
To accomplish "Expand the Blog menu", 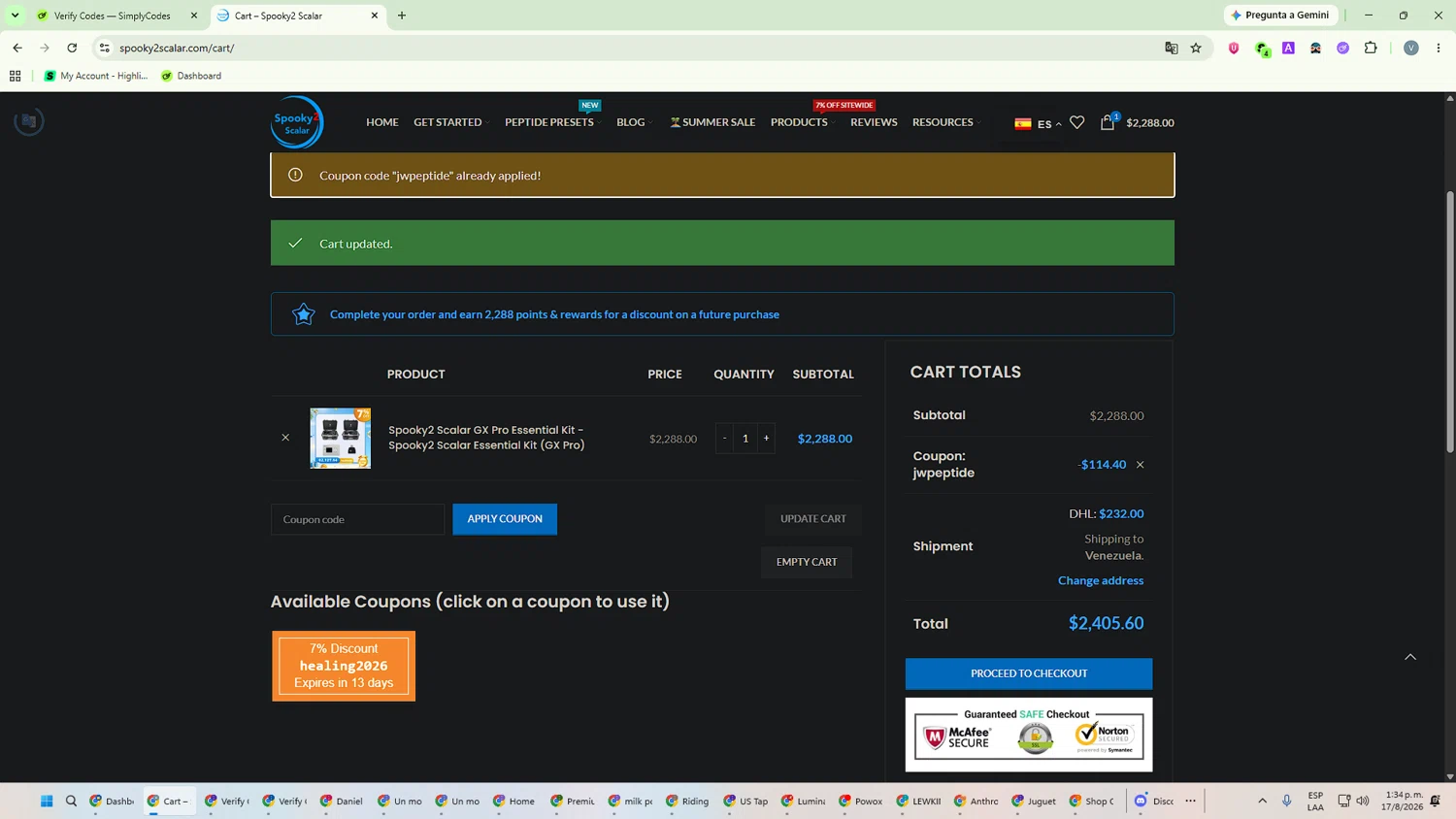I will point(634,122).
